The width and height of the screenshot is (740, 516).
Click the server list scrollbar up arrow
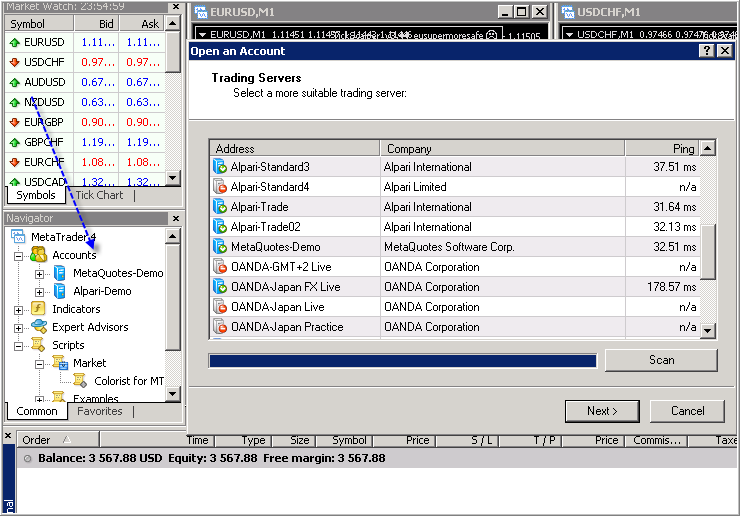click(707, 148)
